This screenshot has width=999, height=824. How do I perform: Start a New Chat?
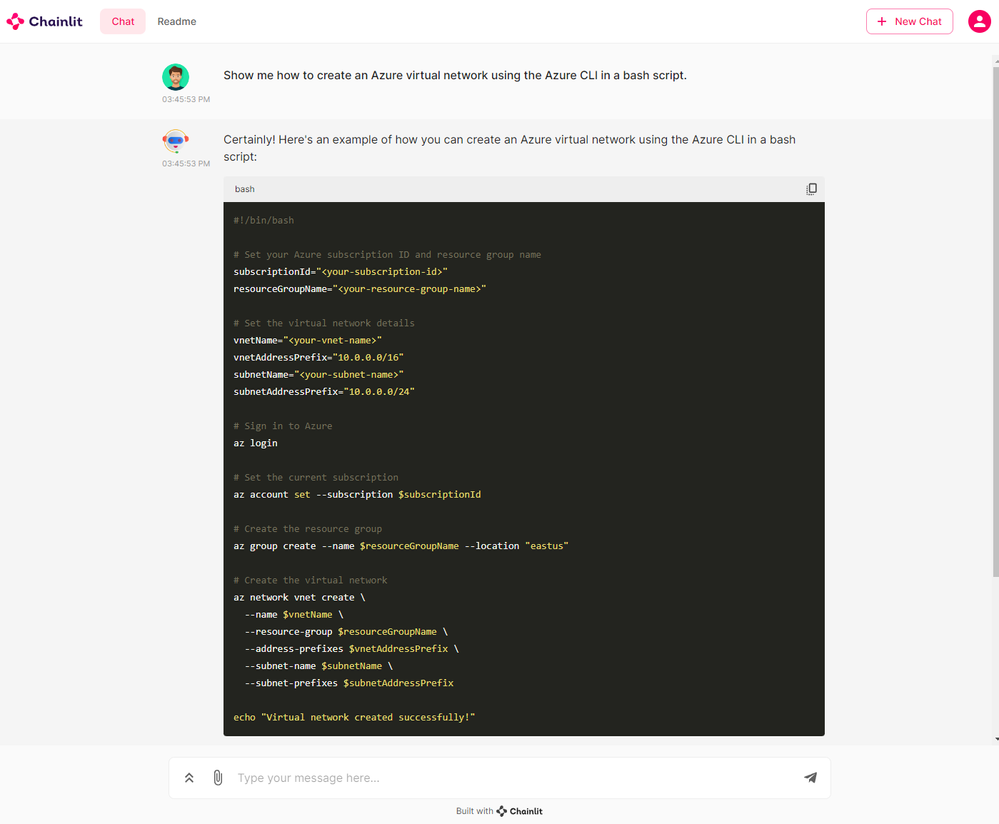[x=909, y=21]
